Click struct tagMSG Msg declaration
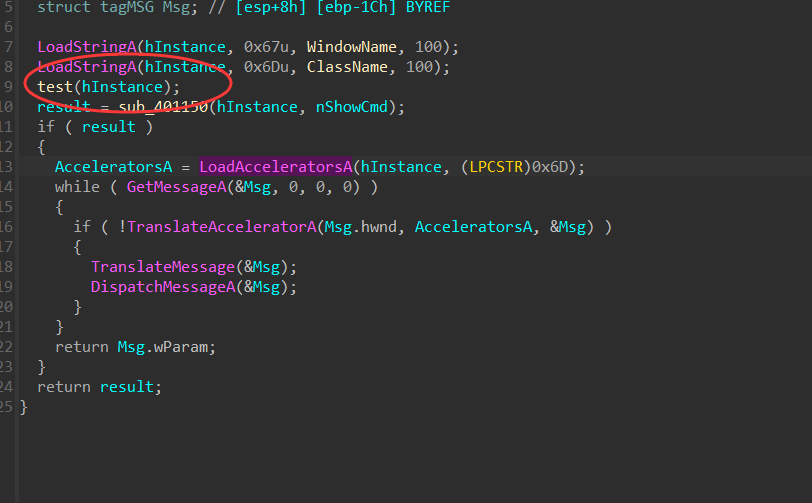 pyautogui.click(x=118, y=7)
